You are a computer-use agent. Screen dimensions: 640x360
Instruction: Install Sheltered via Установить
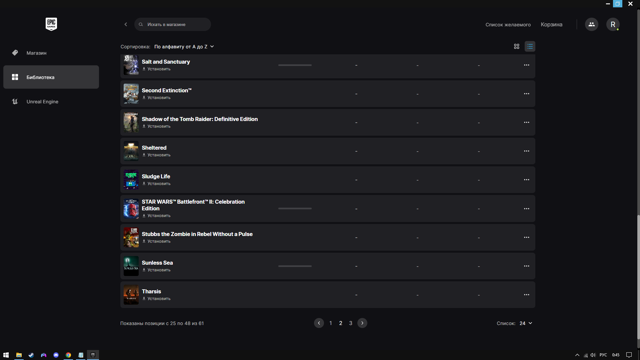(156, 155)
